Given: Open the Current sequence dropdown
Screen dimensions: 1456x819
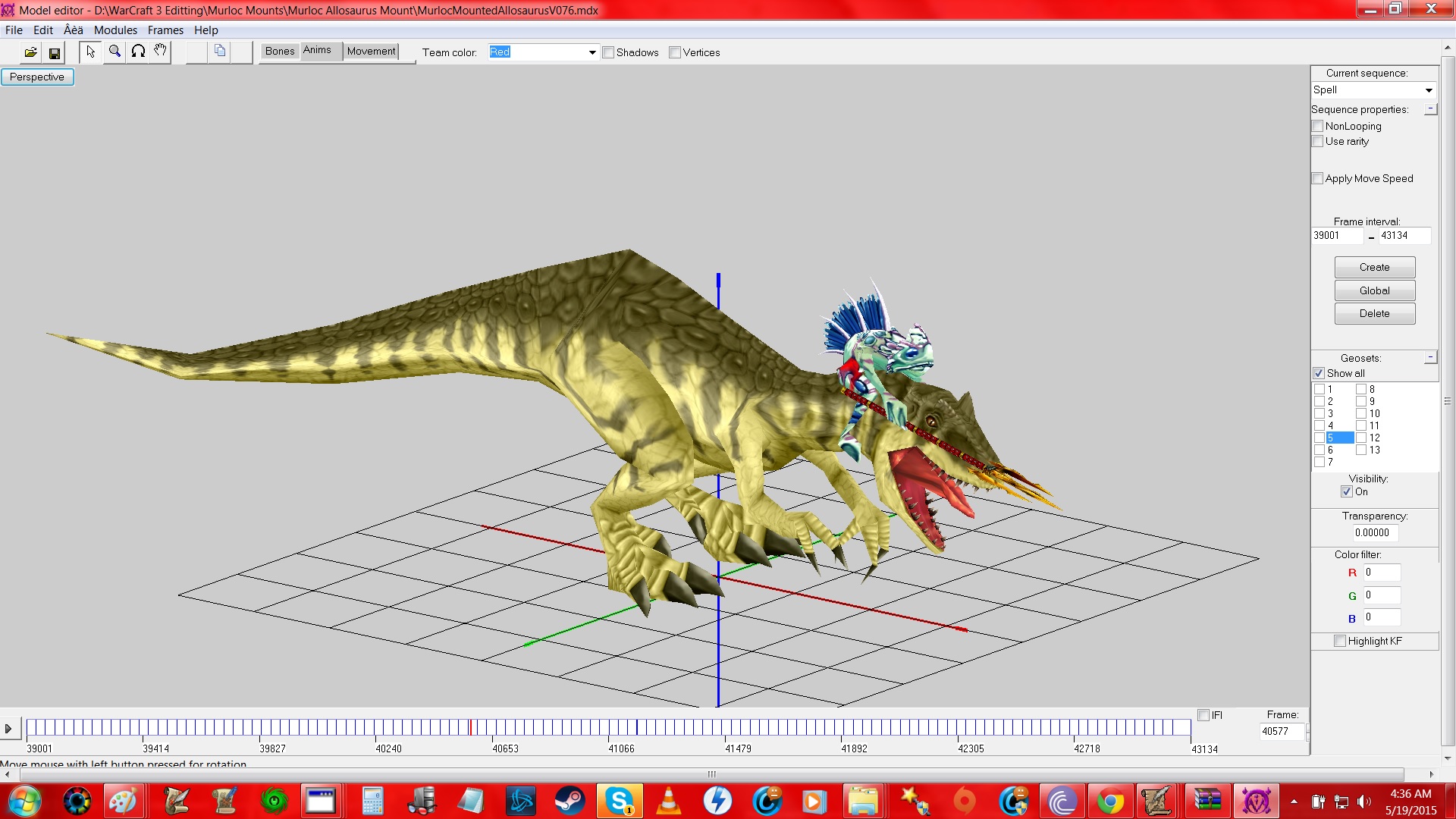Looking at the screenshot, I should point(1429,90).
